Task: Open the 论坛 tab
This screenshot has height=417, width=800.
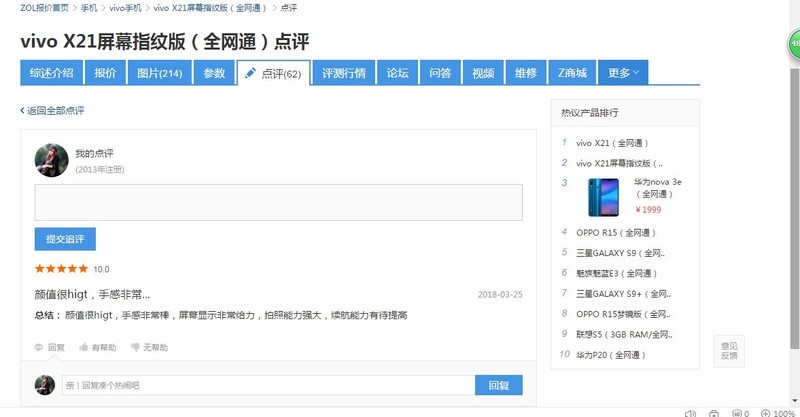Action: (x=397, y=73)
